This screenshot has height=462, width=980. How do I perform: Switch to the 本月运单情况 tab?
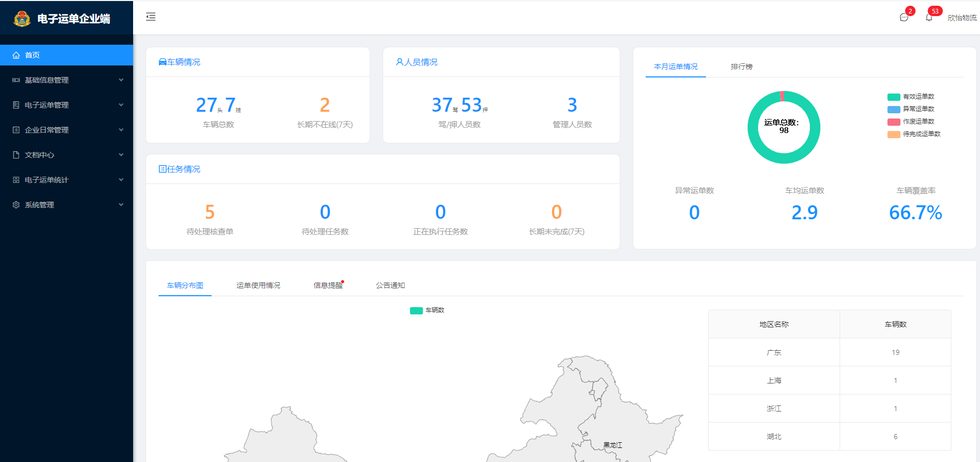676,66
